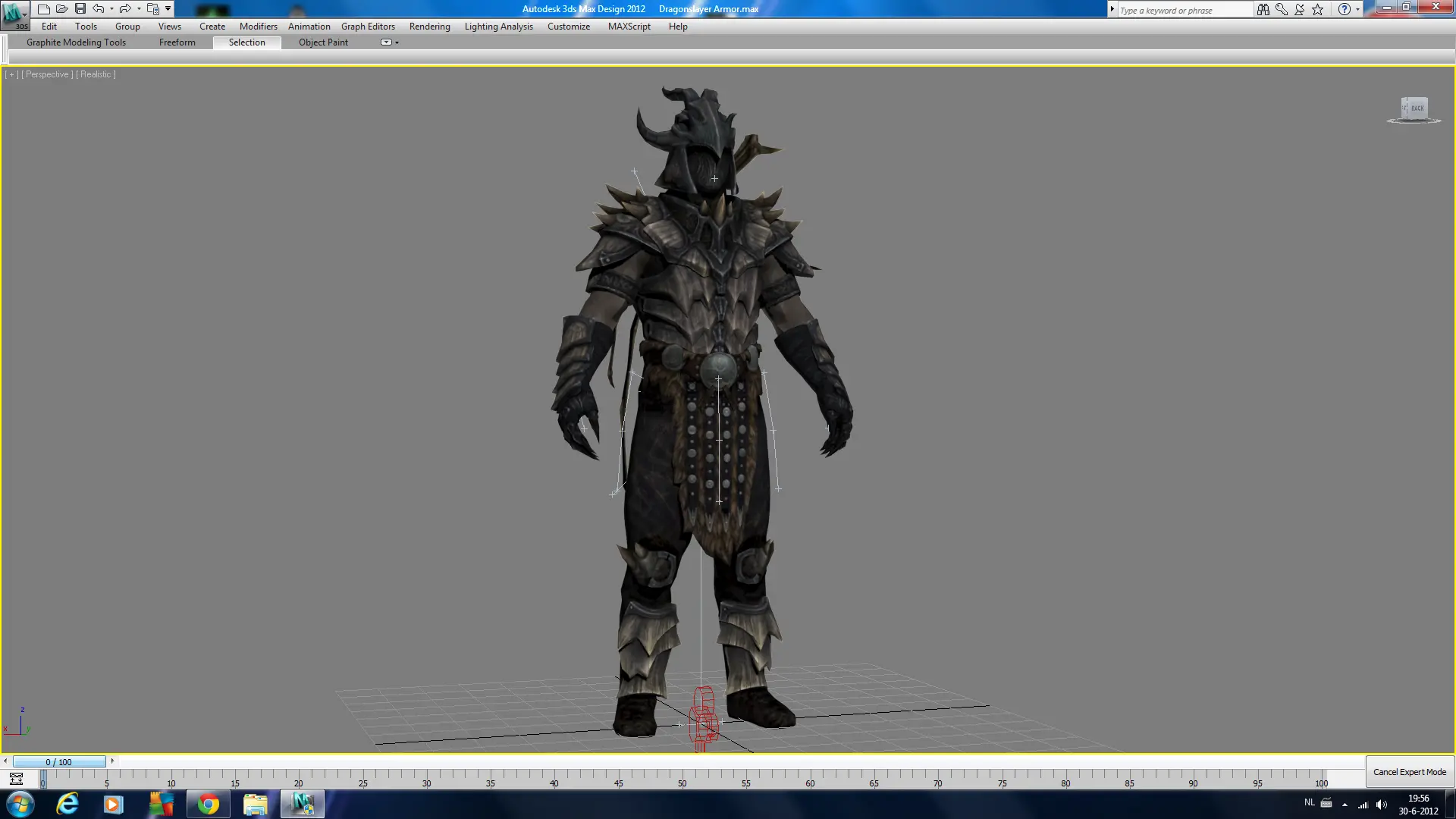Screen dimensions: 1456x819
Task: Click the Cancel Expert Mode button
Action: [1410, 772]
